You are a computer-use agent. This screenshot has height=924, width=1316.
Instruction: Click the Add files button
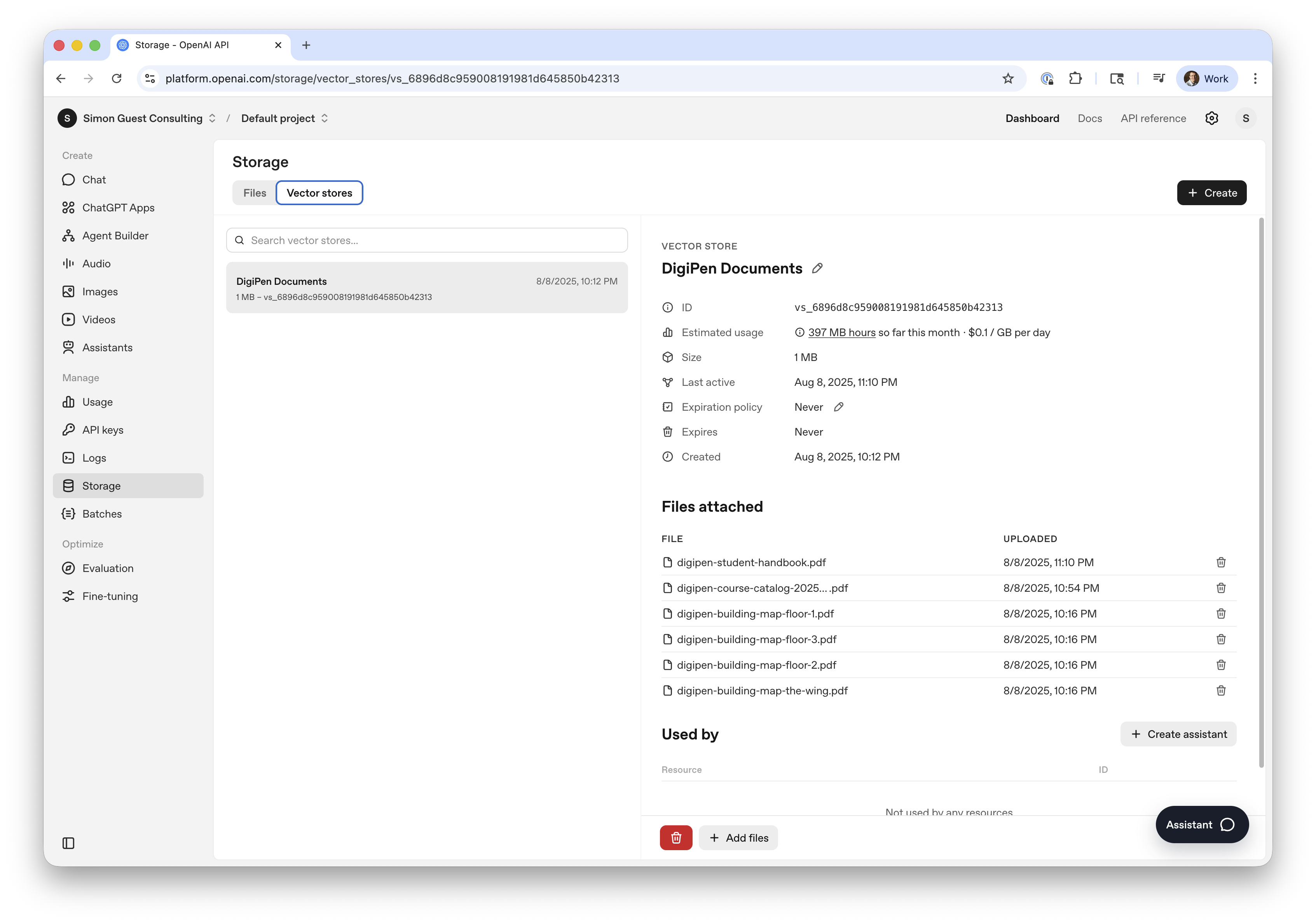(x=738, y=837)
